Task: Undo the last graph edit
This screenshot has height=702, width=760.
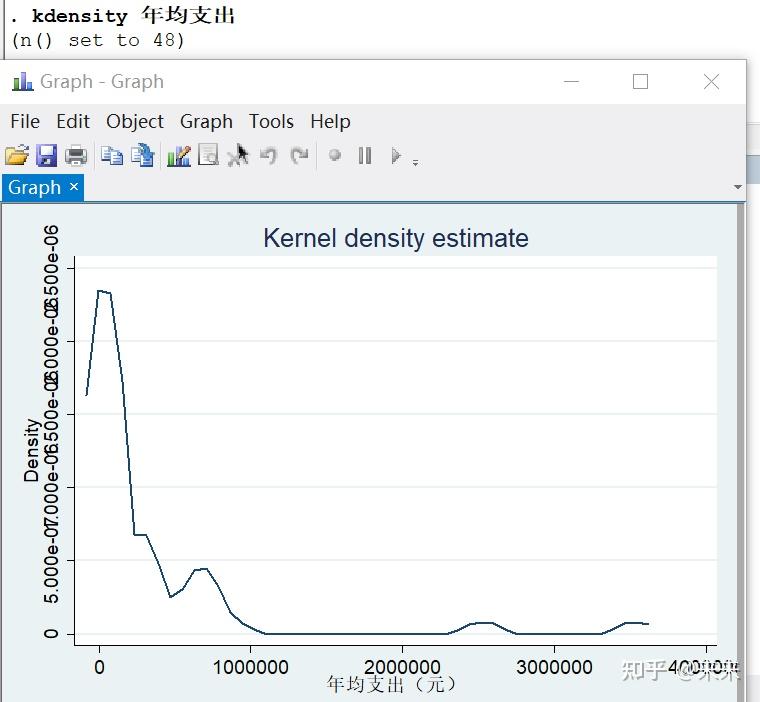Action: tap(268, 156)
